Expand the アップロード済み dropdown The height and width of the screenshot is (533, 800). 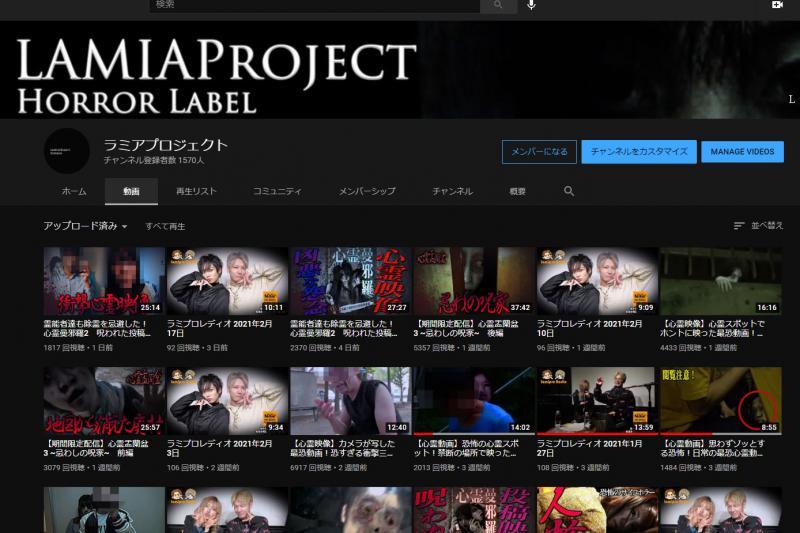click(x=85, y=225)
